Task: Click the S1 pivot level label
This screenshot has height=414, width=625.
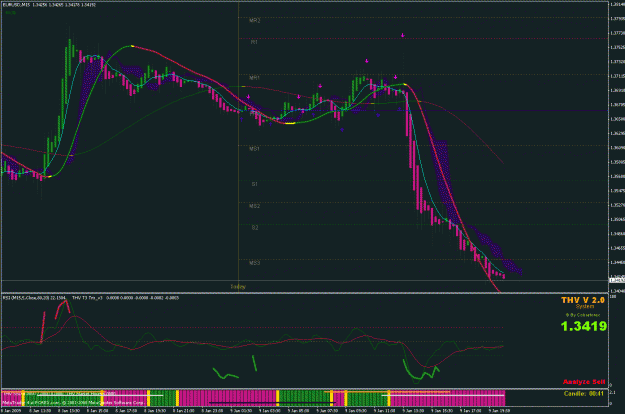Action: tap(255, 184)
